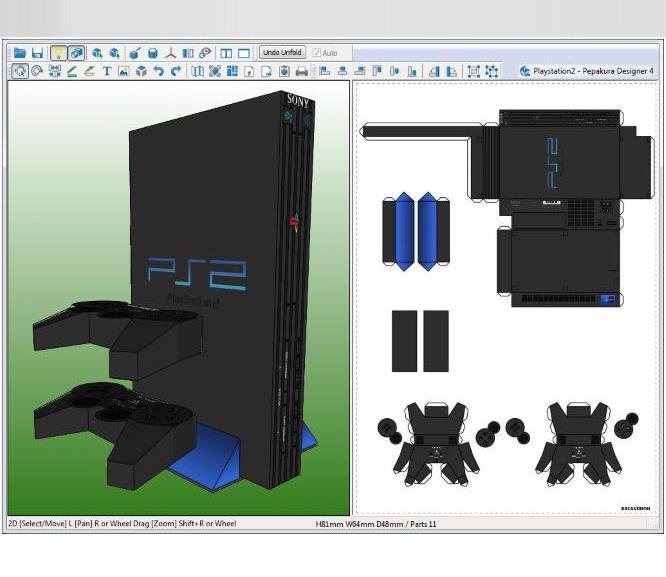Click the Undo Unfold button
Screen dimensions: 666x577
click(282, 52)
